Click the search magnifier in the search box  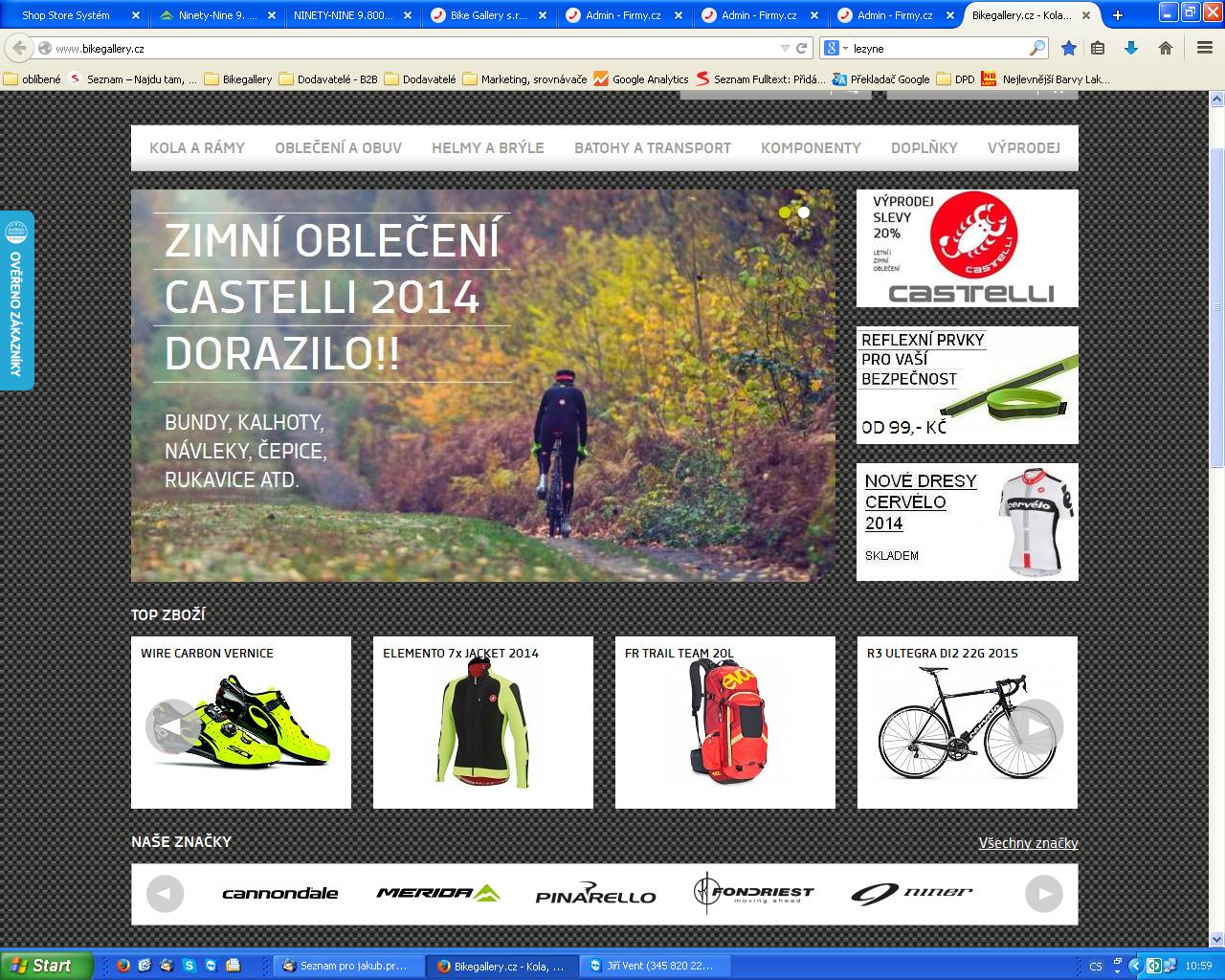click(x=1037, y=48)
